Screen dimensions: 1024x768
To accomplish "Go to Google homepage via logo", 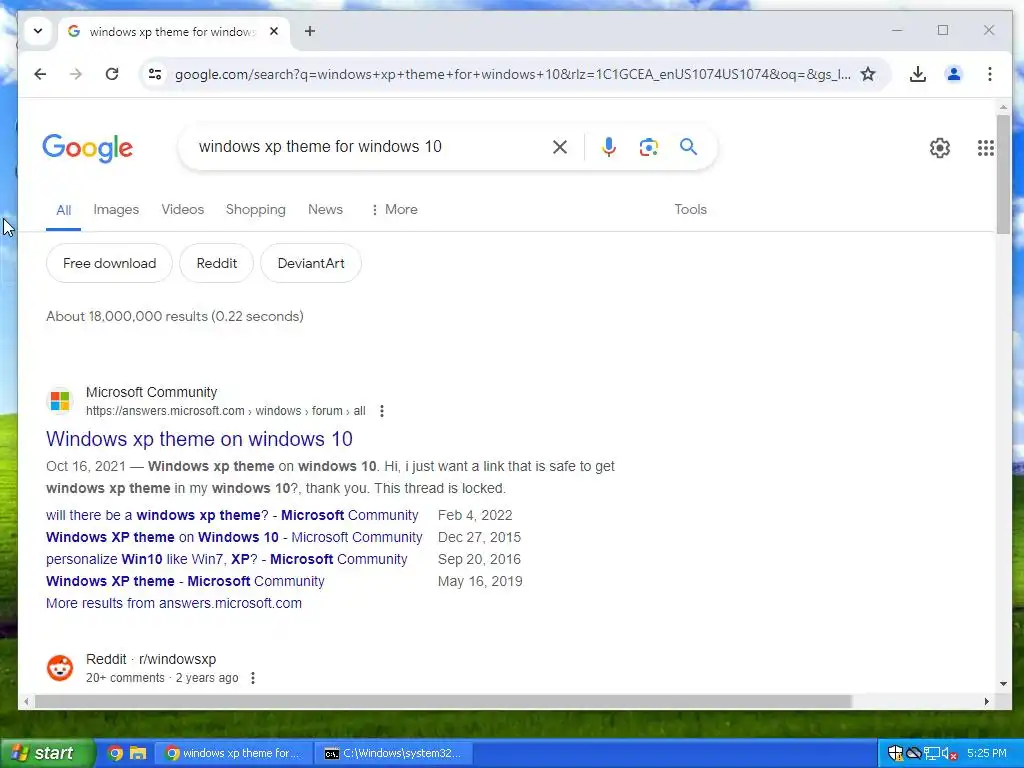I will 88,148.
